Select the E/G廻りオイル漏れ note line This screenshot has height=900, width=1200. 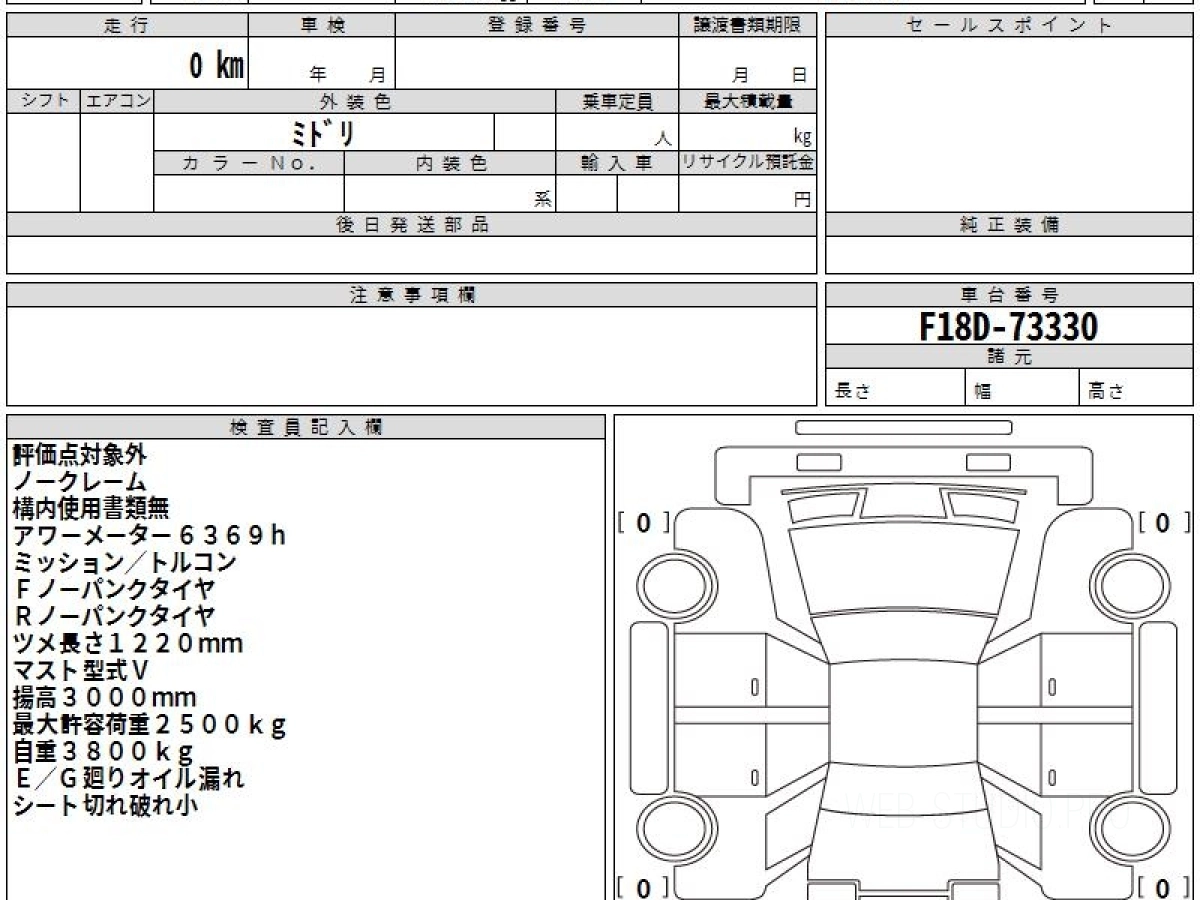pyautogui.click(x=128, y=778)
